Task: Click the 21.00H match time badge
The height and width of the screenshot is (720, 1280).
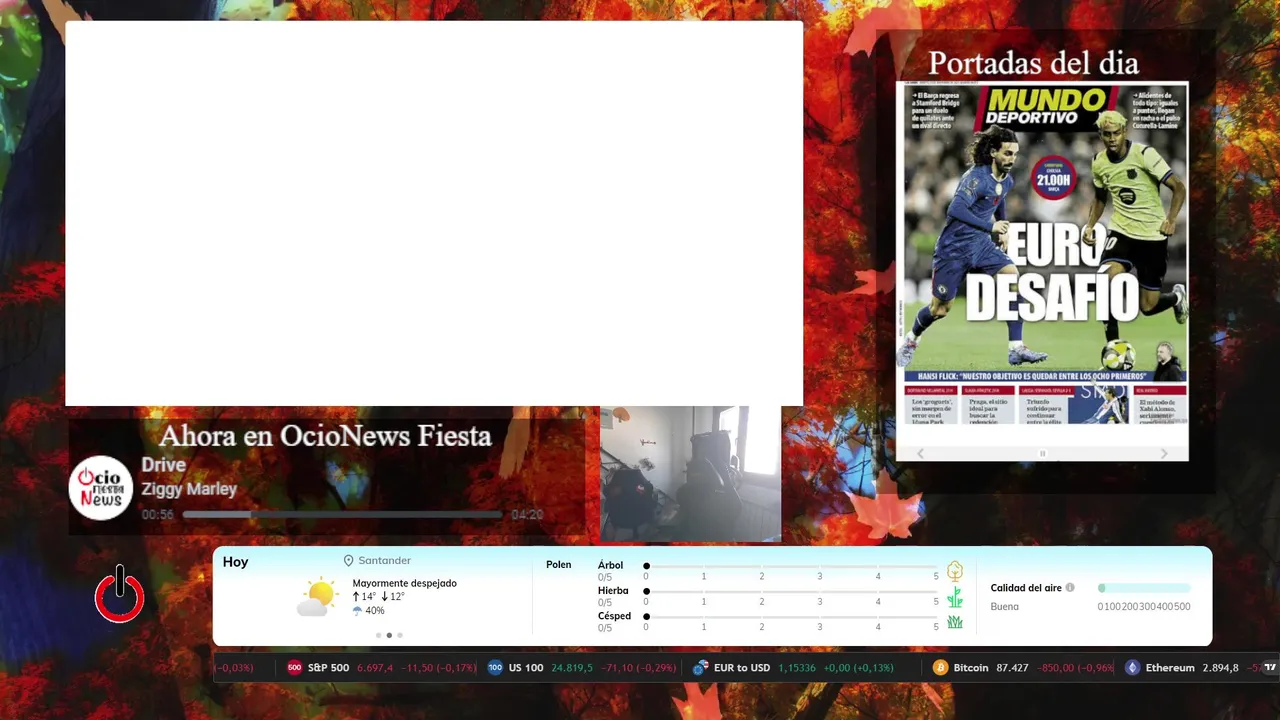Action: pos(1053,179)
